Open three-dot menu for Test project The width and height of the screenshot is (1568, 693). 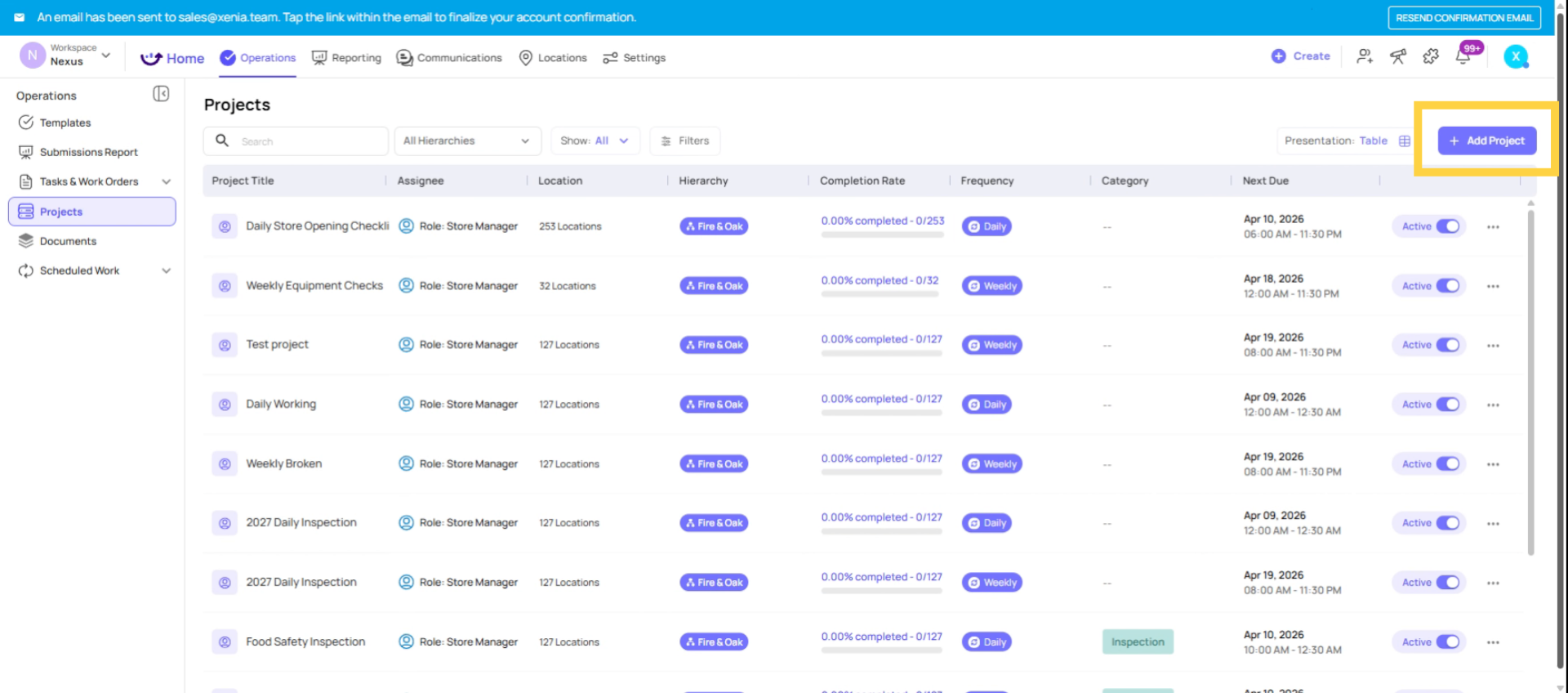(1493, 346)
